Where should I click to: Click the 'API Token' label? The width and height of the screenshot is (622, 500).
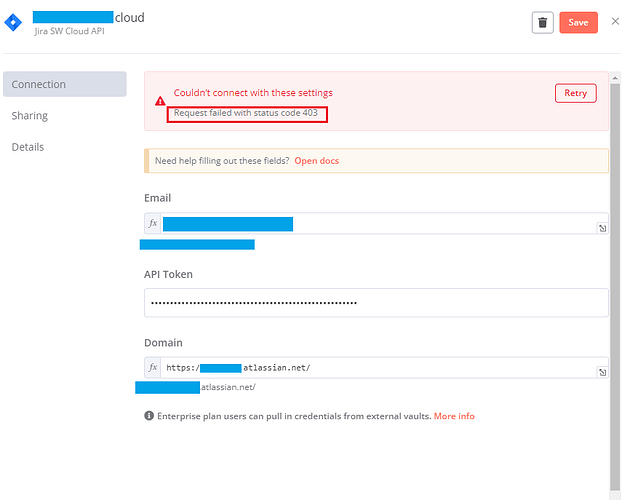168,275
